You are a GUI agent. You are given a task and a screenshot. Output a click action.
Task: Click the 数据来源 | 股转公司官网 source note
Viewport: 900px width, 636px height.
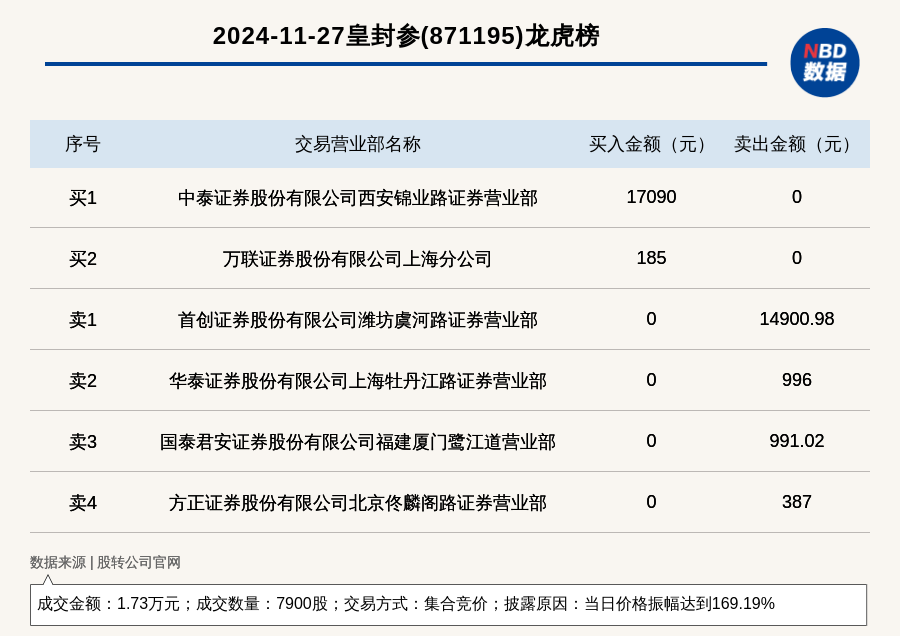(105, 563)
